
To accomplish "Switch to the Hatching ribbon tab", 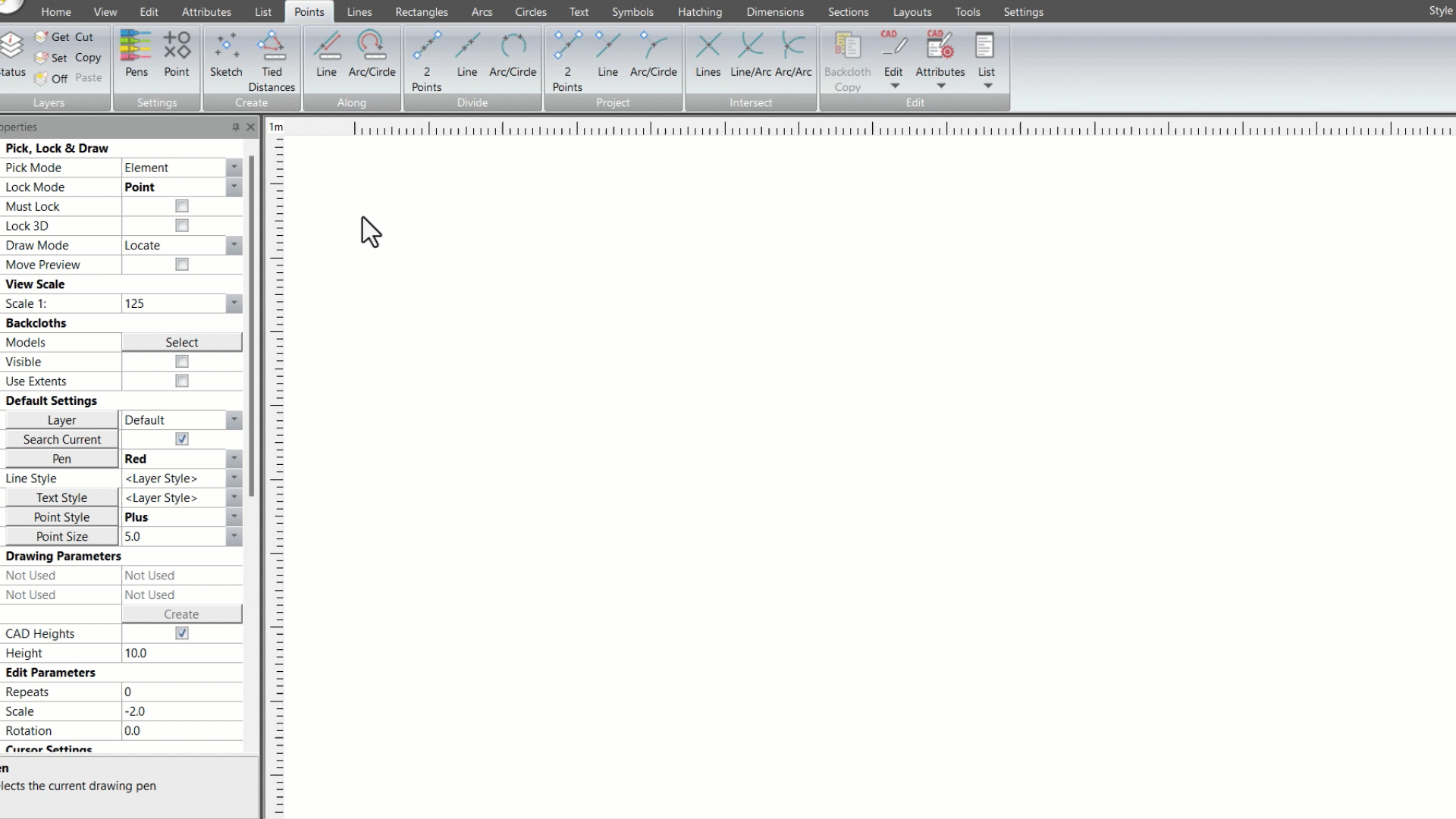I will click(700, 12).
